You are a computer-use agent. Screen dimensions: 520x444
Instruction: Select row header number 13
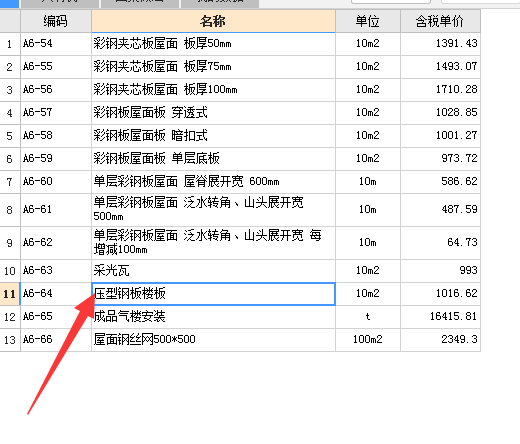pos(10,340)
